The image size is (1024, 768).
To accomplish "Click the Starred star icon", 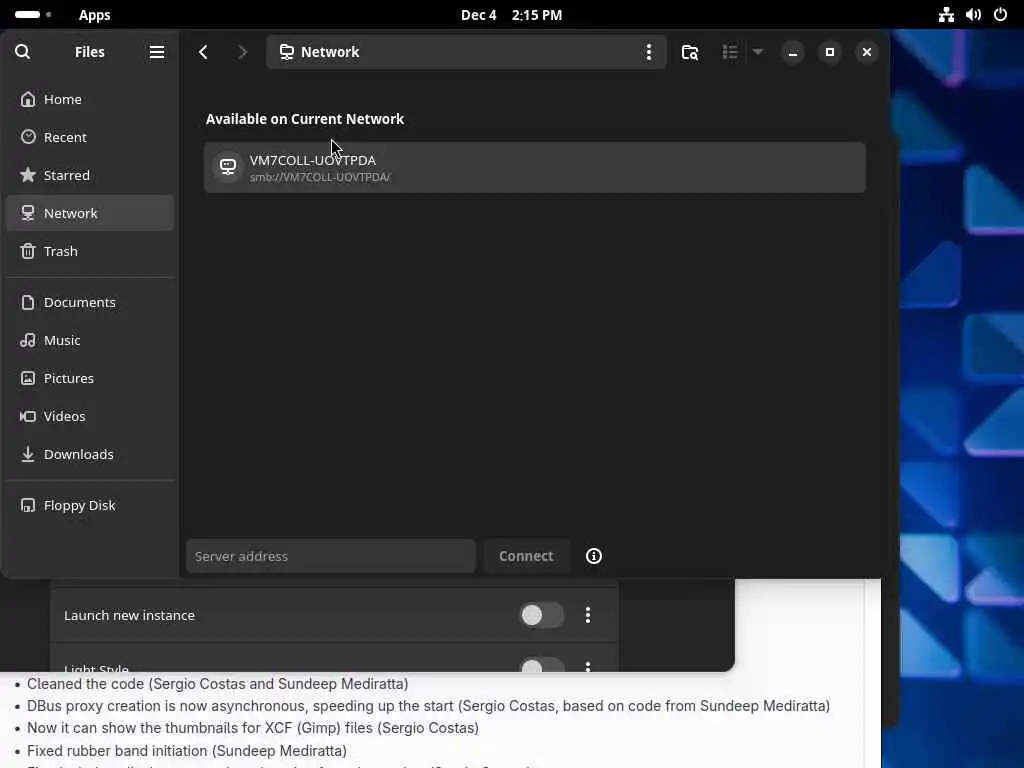I will 27,174.
